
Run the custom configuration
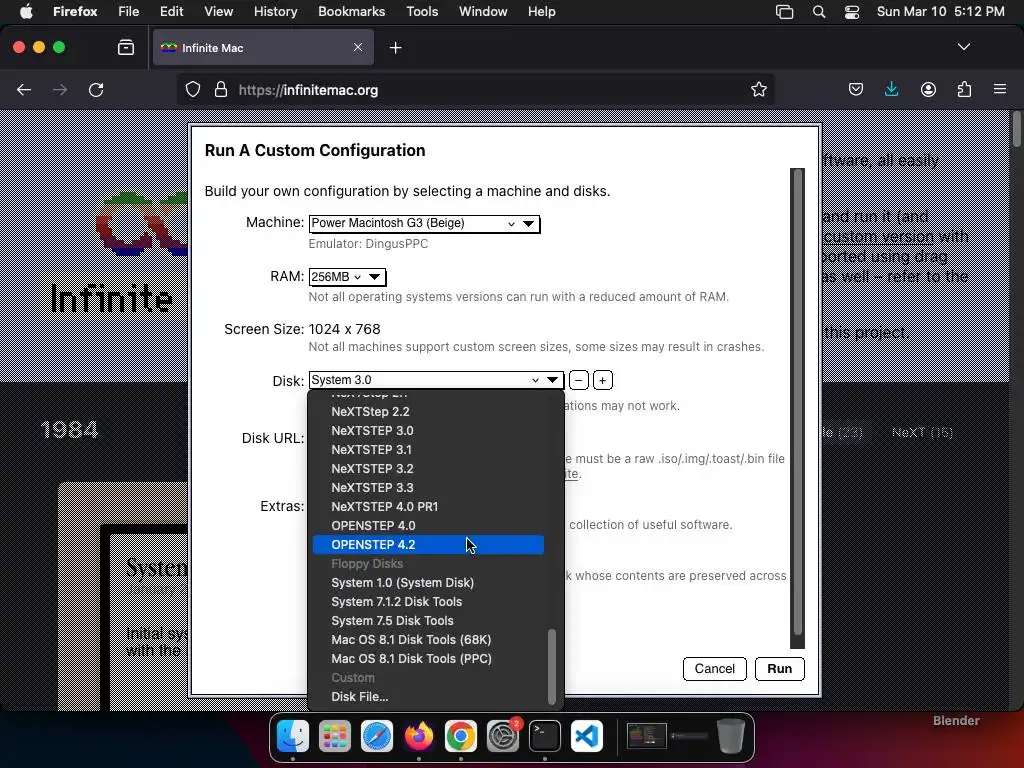tap(780, 669)
